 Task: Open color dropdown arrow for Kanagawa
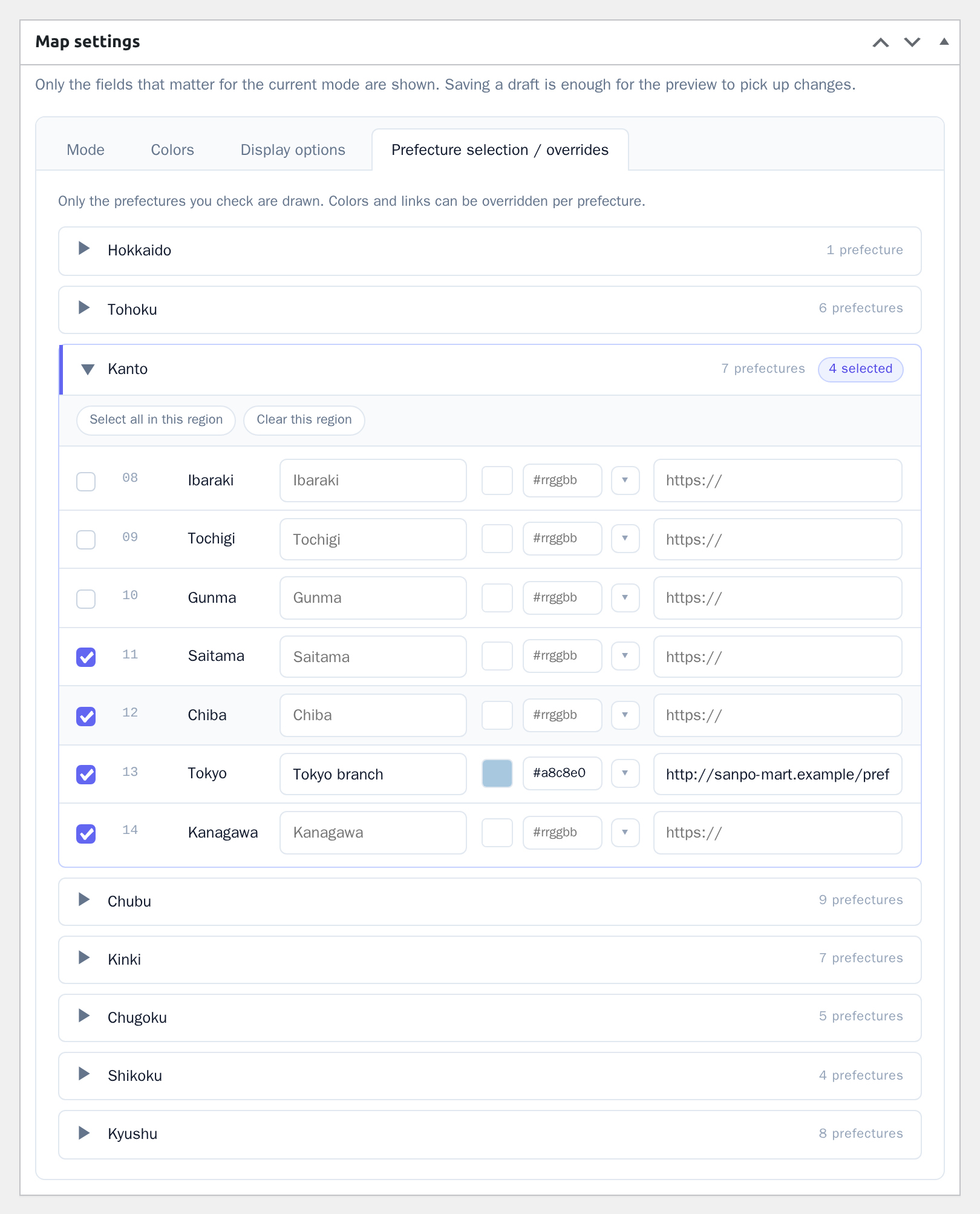(x=626, y=833)
